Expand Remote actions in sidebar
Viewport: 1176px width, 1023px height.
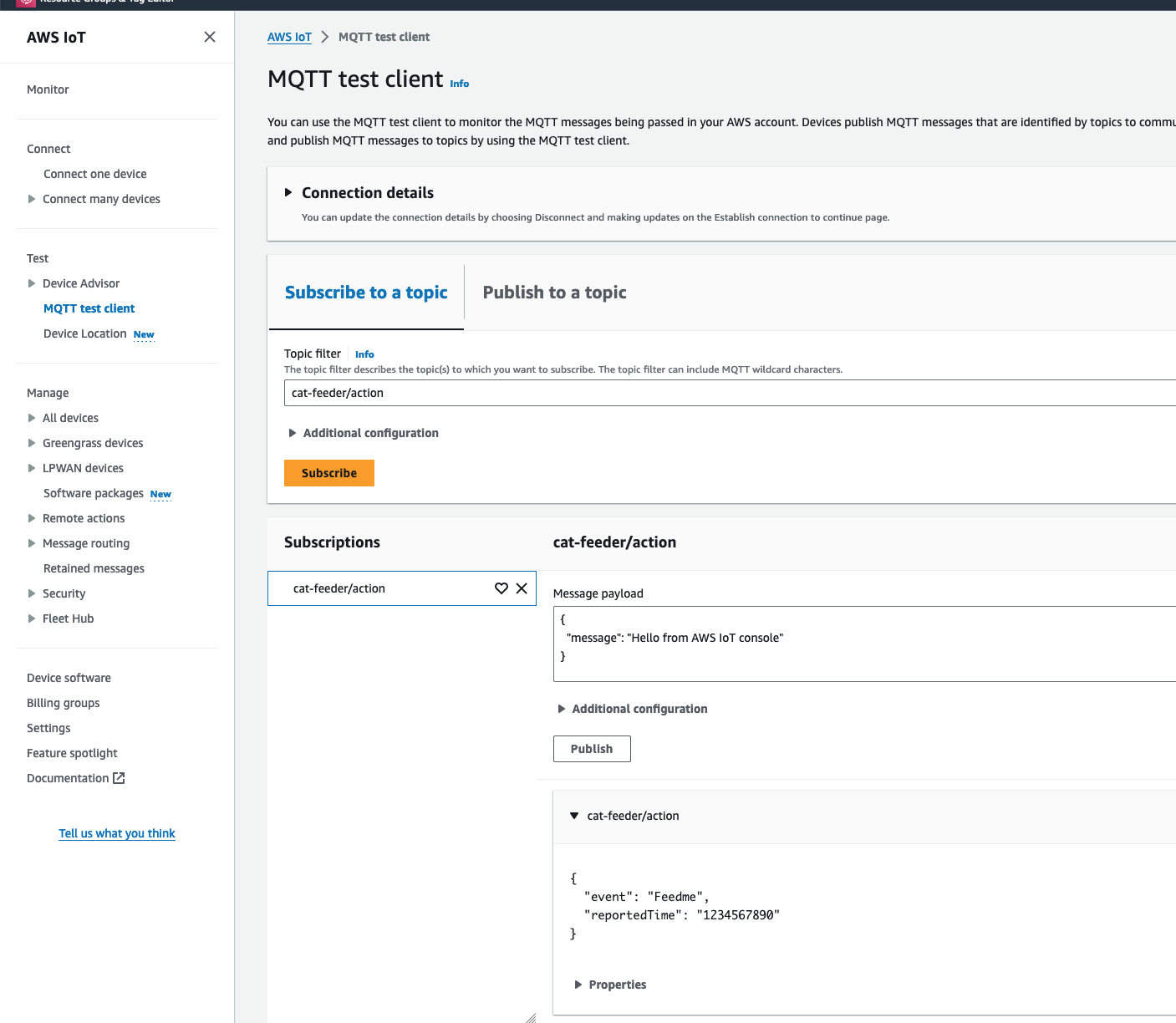click(32, 518)
